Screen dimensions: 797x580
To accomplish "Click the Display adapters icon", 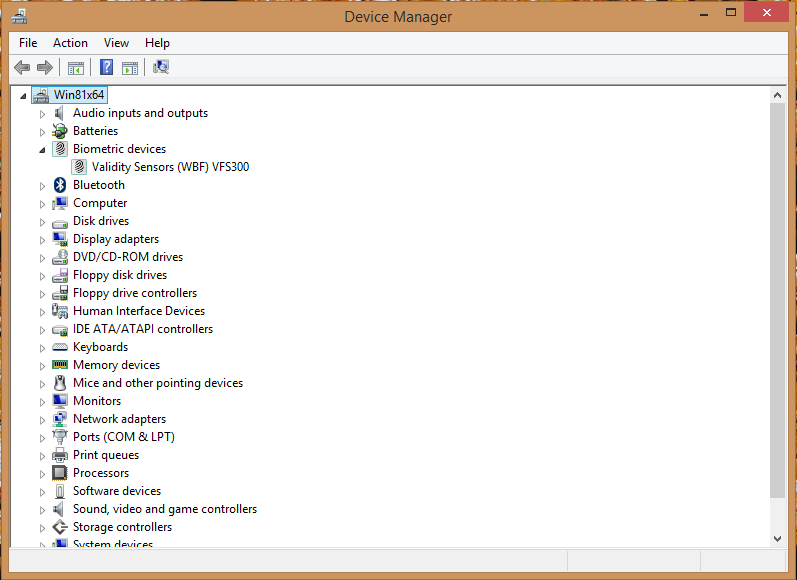I will pos(59,239).
